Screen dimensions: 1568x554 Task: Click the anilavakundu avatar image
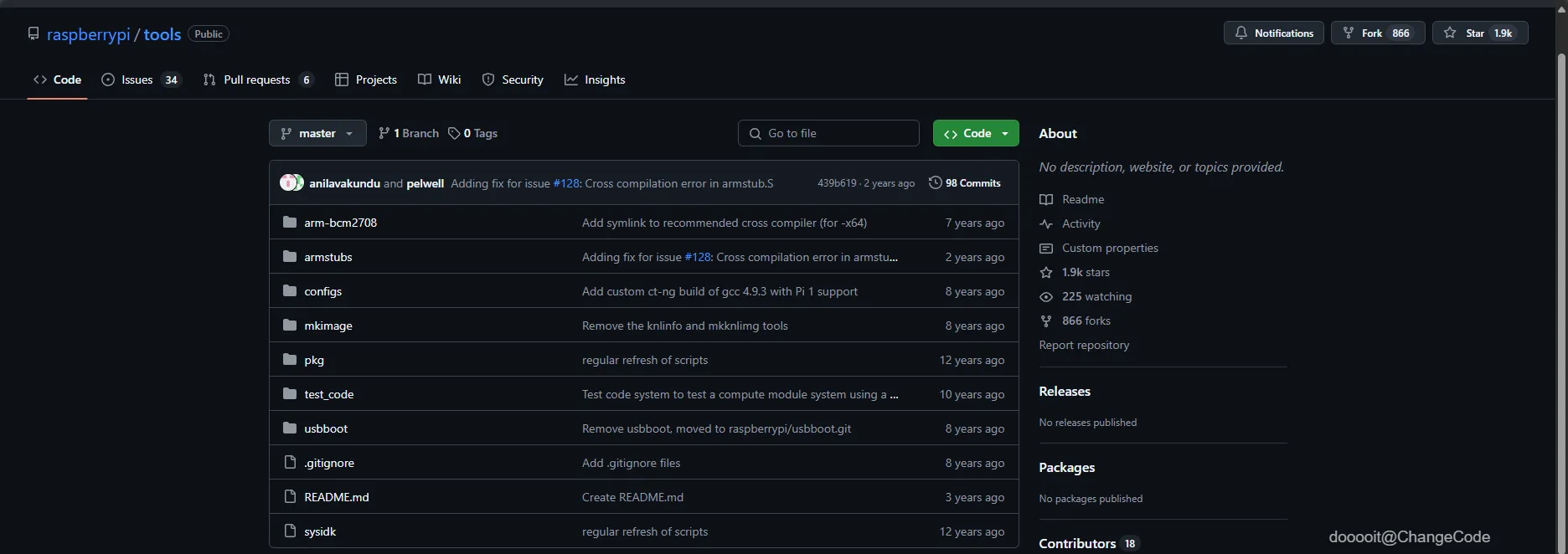pyautogui.click(x=290, y=182)
